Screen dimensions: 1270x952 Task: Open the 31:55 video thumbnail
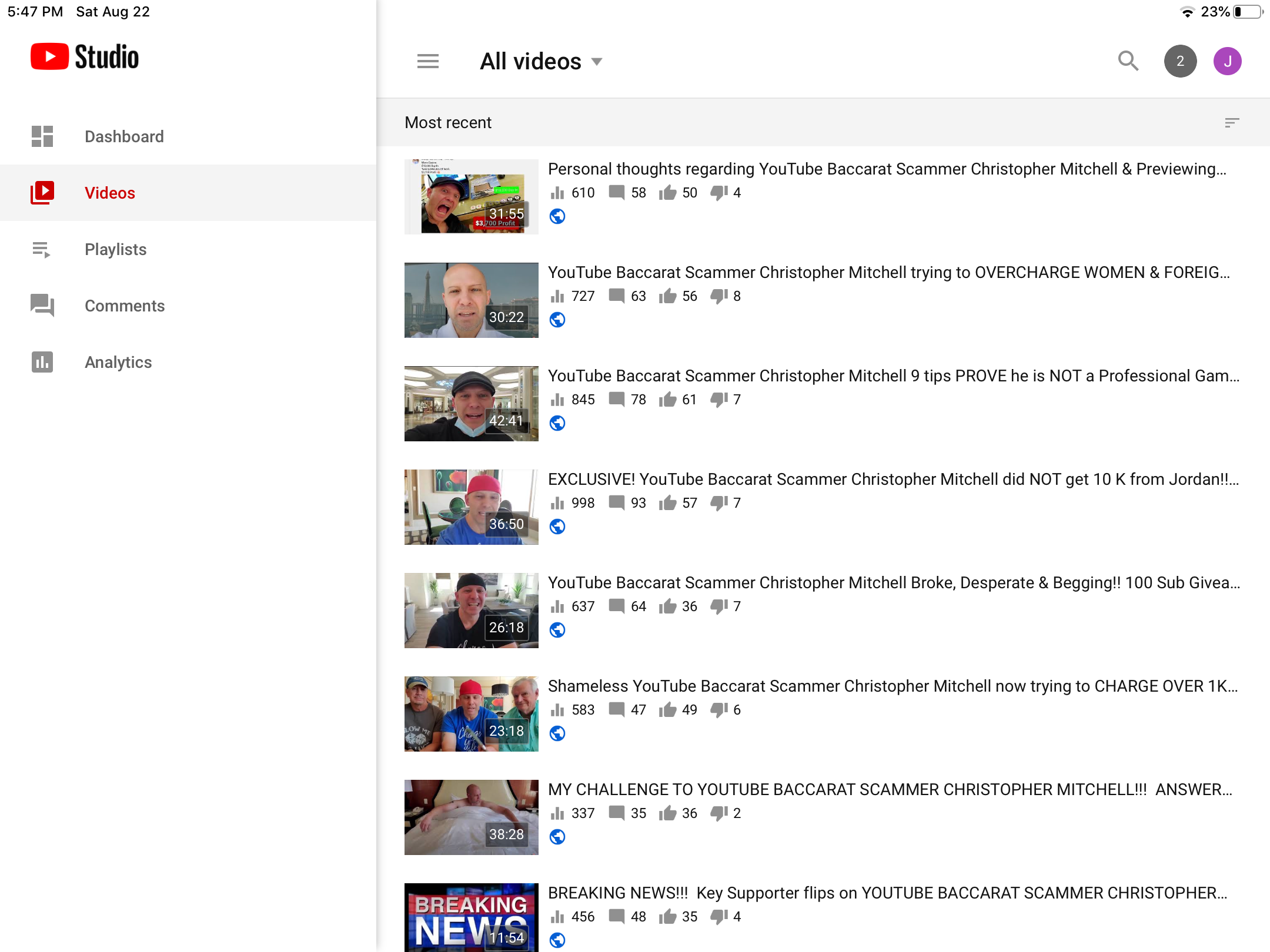[471, 197]
